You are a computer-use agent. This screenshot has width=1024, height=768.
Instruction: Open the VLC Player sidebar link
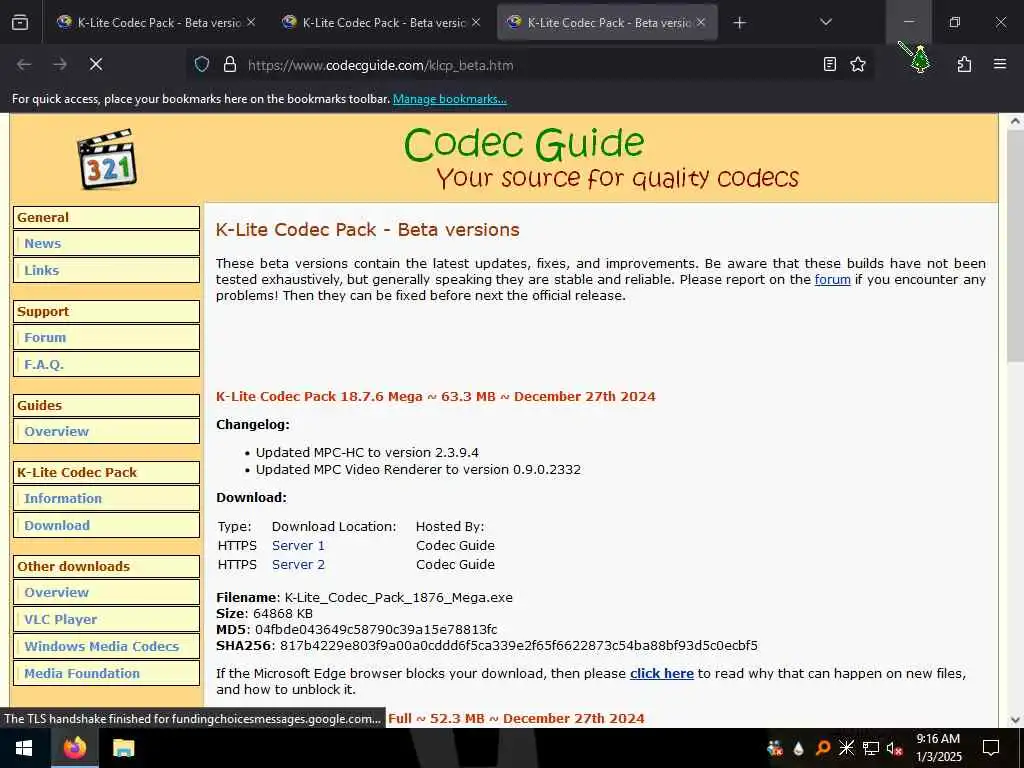[x=61, y=619]
